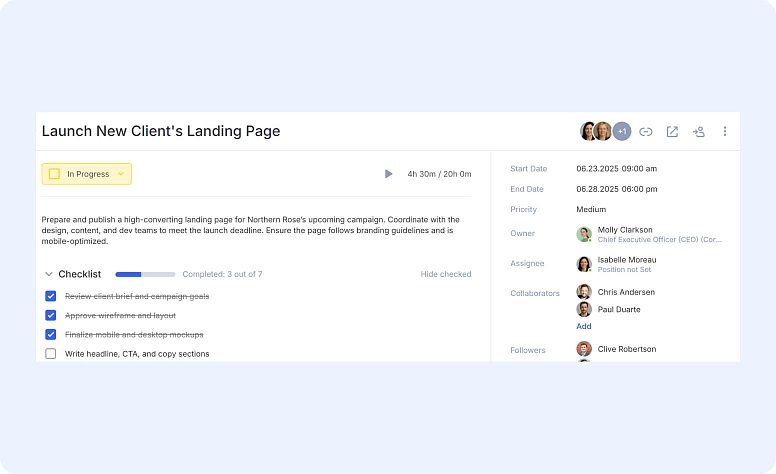Image resolution: width=776 pixels, height=474 pixels.
Task: Click Molly Clarkson's owner avatar
Action: 584,234
